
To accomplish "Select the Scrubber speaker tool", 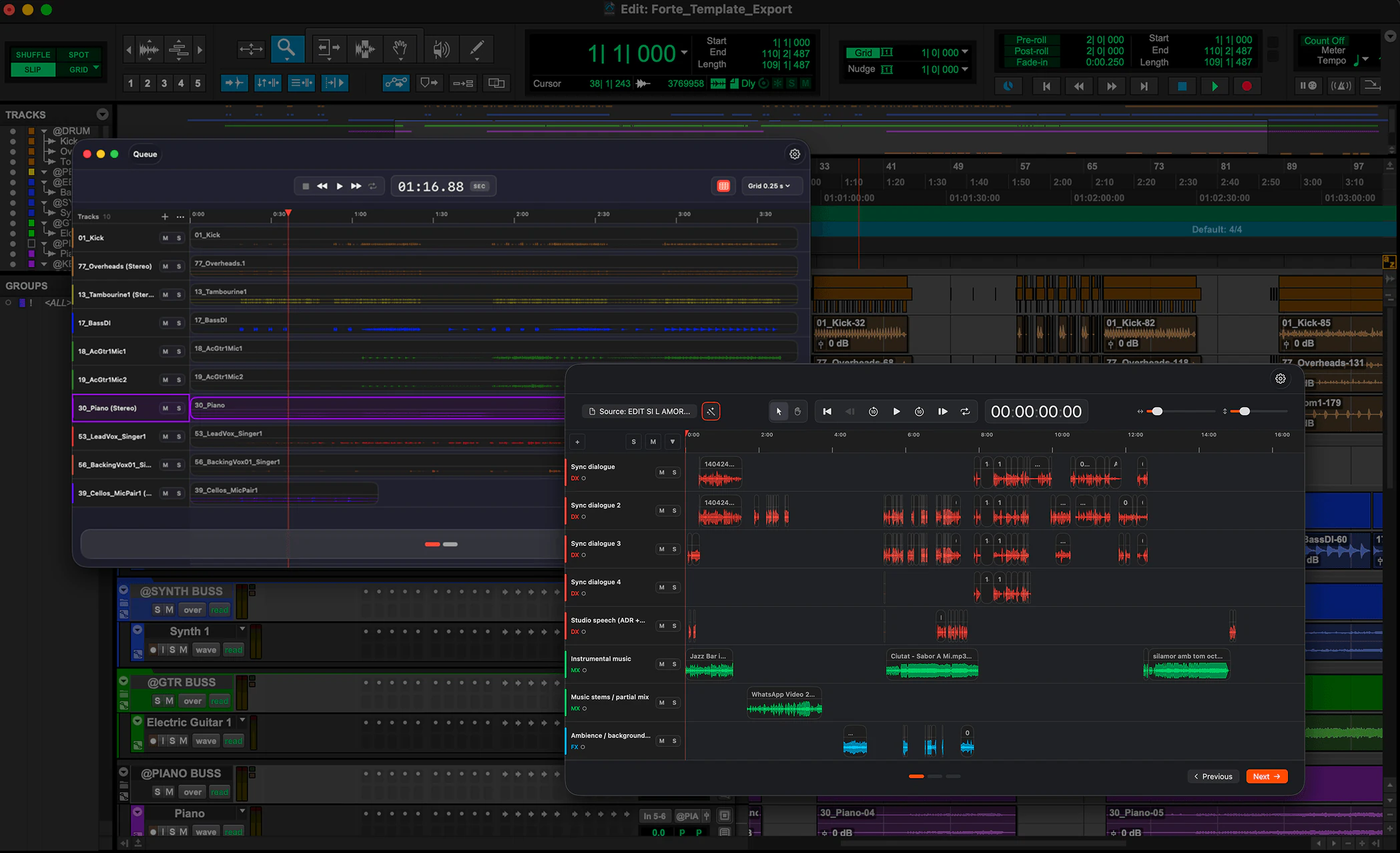I will [x=440, y=49].
